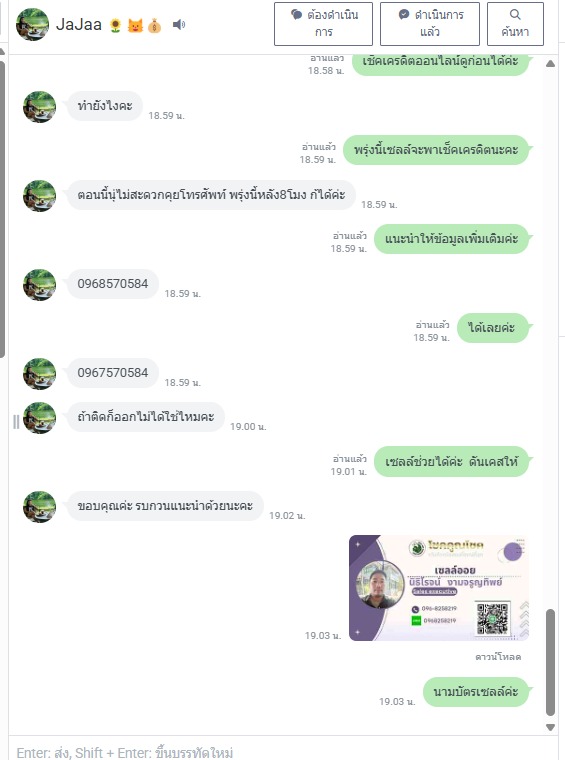Open JaJaa's profile picture in header
Image resolution: width=565 pixels, height=760 pixels.
(x=32, y=24)
